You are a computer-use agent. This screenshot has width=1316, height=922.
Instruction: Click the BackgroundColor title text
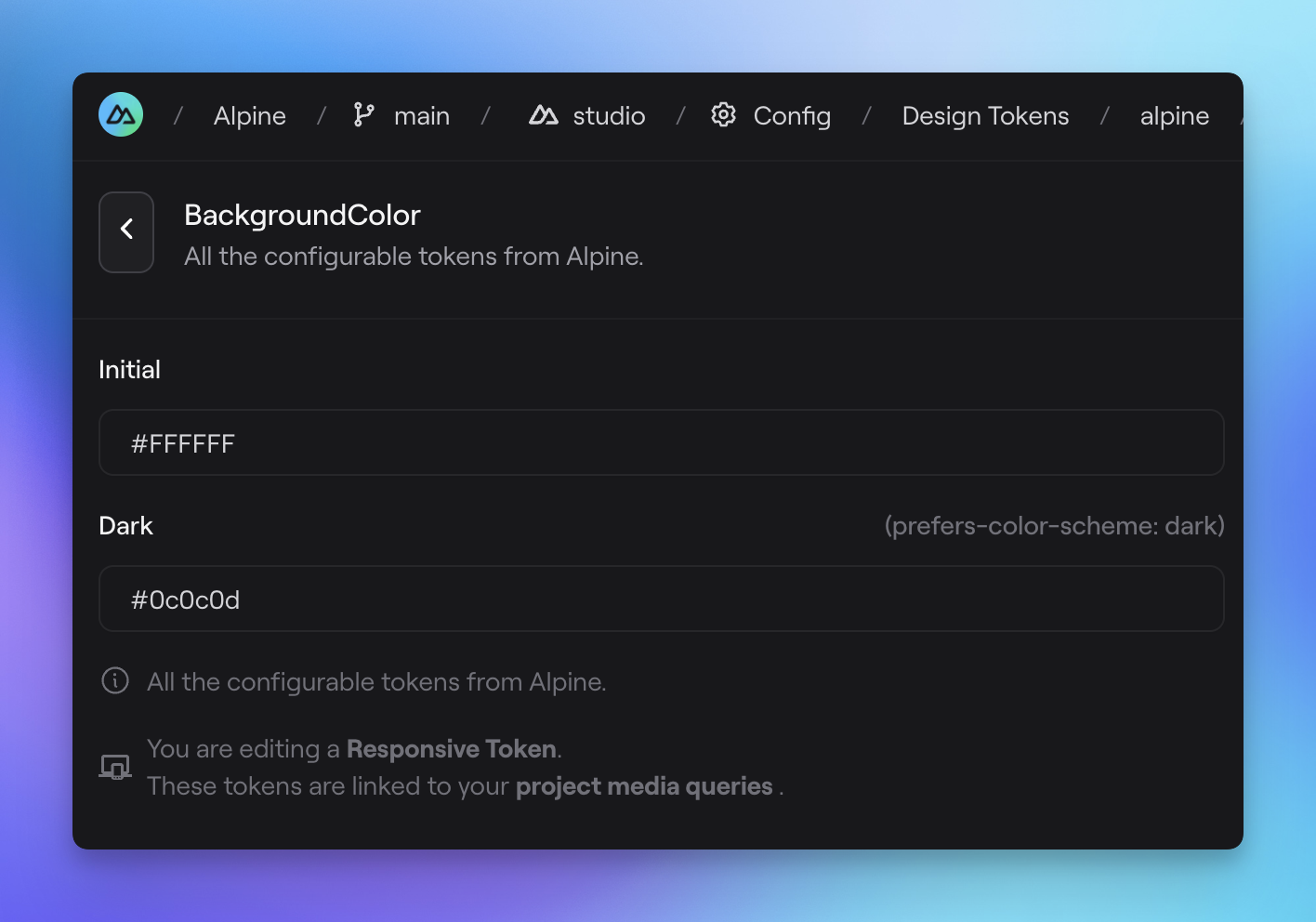point(301,215)
